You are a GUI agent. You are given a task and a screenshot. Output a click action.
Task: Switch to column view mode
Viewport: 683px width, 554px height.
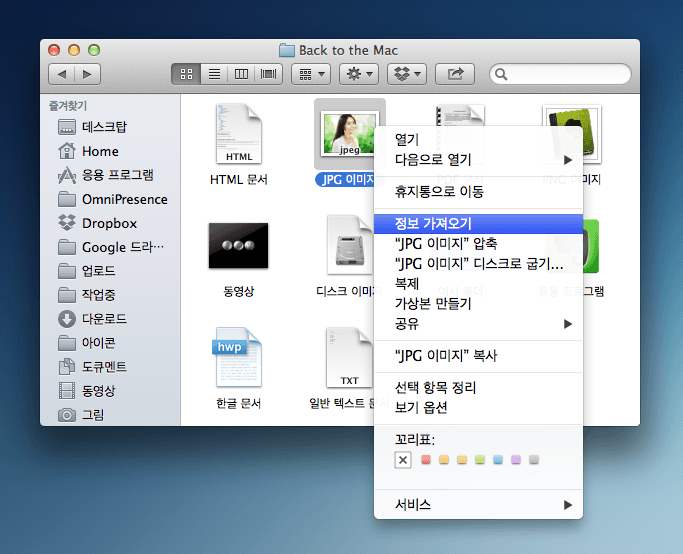[241, 74]
